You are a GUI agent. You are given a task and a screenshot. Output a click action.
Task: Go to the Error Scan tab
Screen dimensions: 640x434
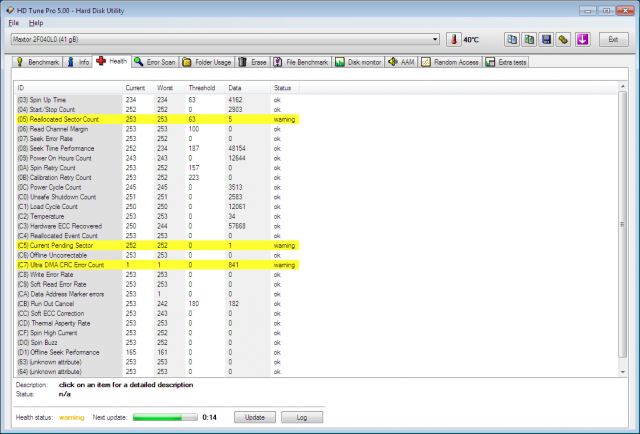[155, 62]
